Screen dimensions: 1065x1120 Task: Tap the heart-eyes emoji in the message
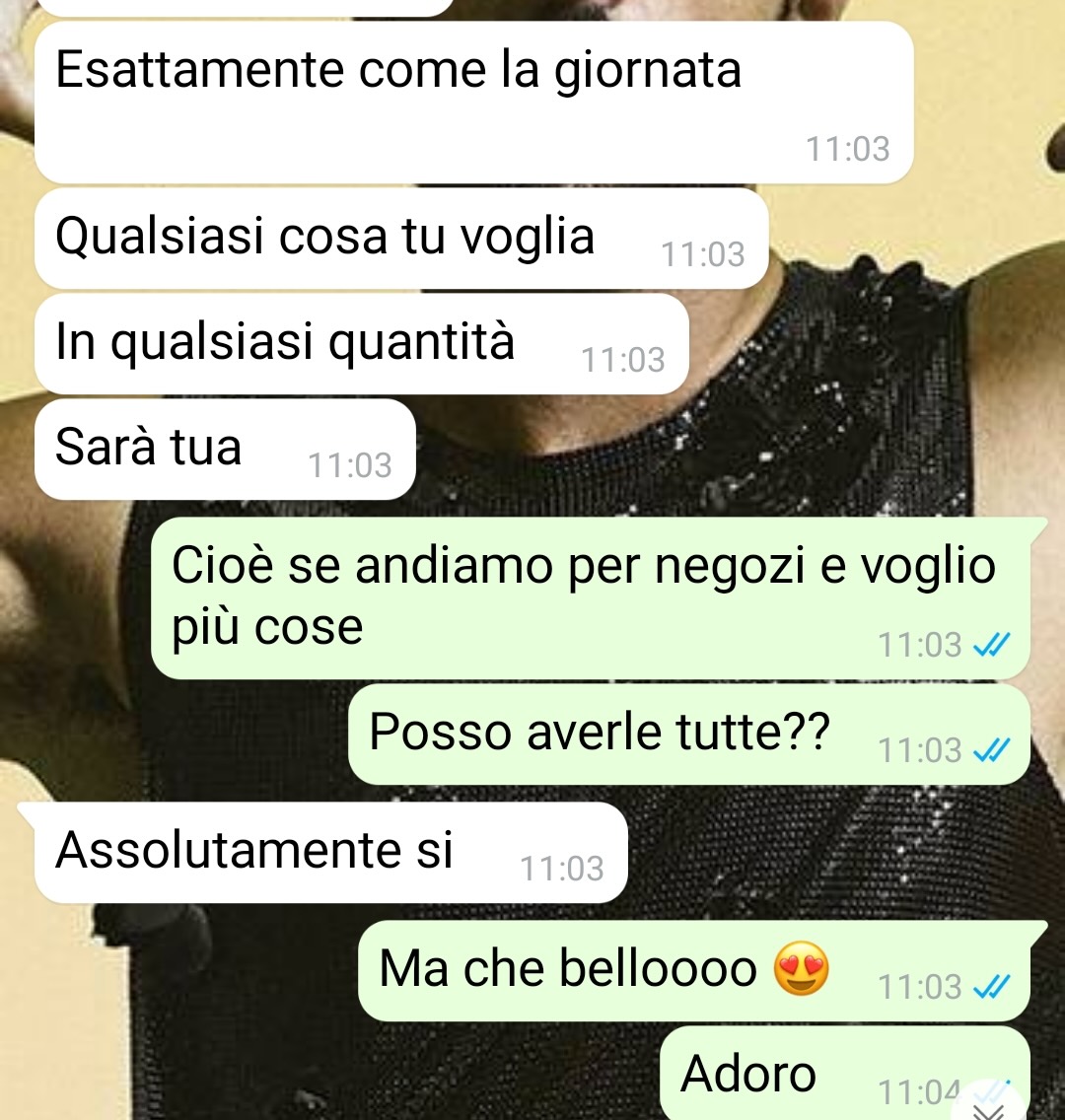point(802,968)
